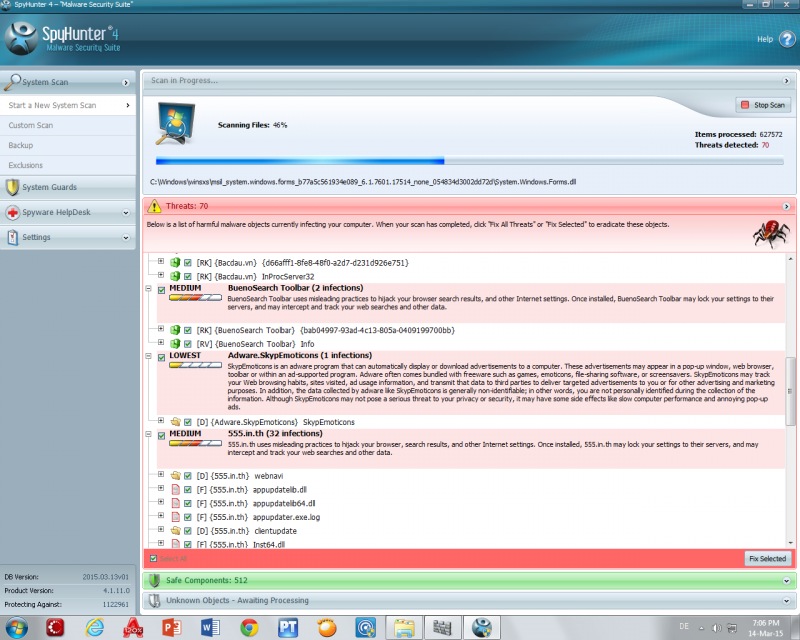This screenshot has width=800, height=640.
Task: Uncheck the SkypEmoticons folder entry checkbox
Action: point(188,422)
